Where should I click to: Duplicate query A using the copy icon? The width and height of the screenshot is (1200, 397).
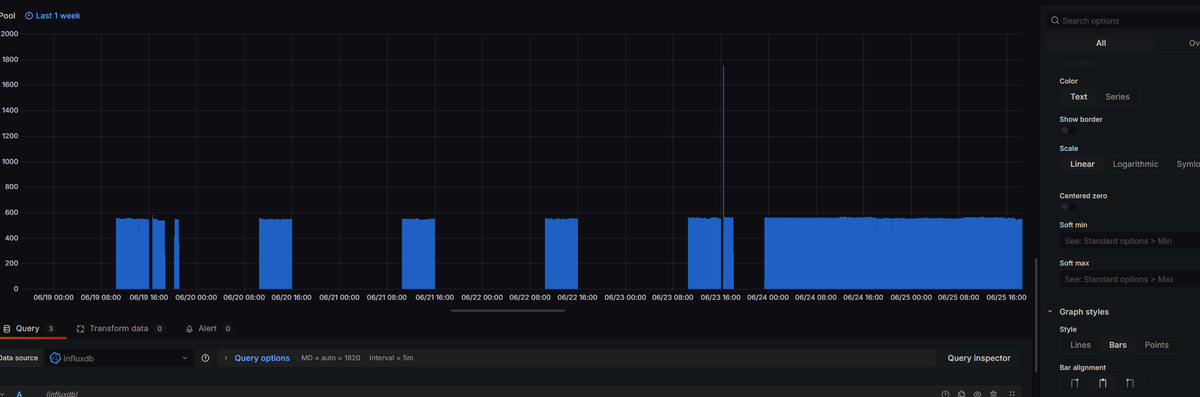pos(961,394)
